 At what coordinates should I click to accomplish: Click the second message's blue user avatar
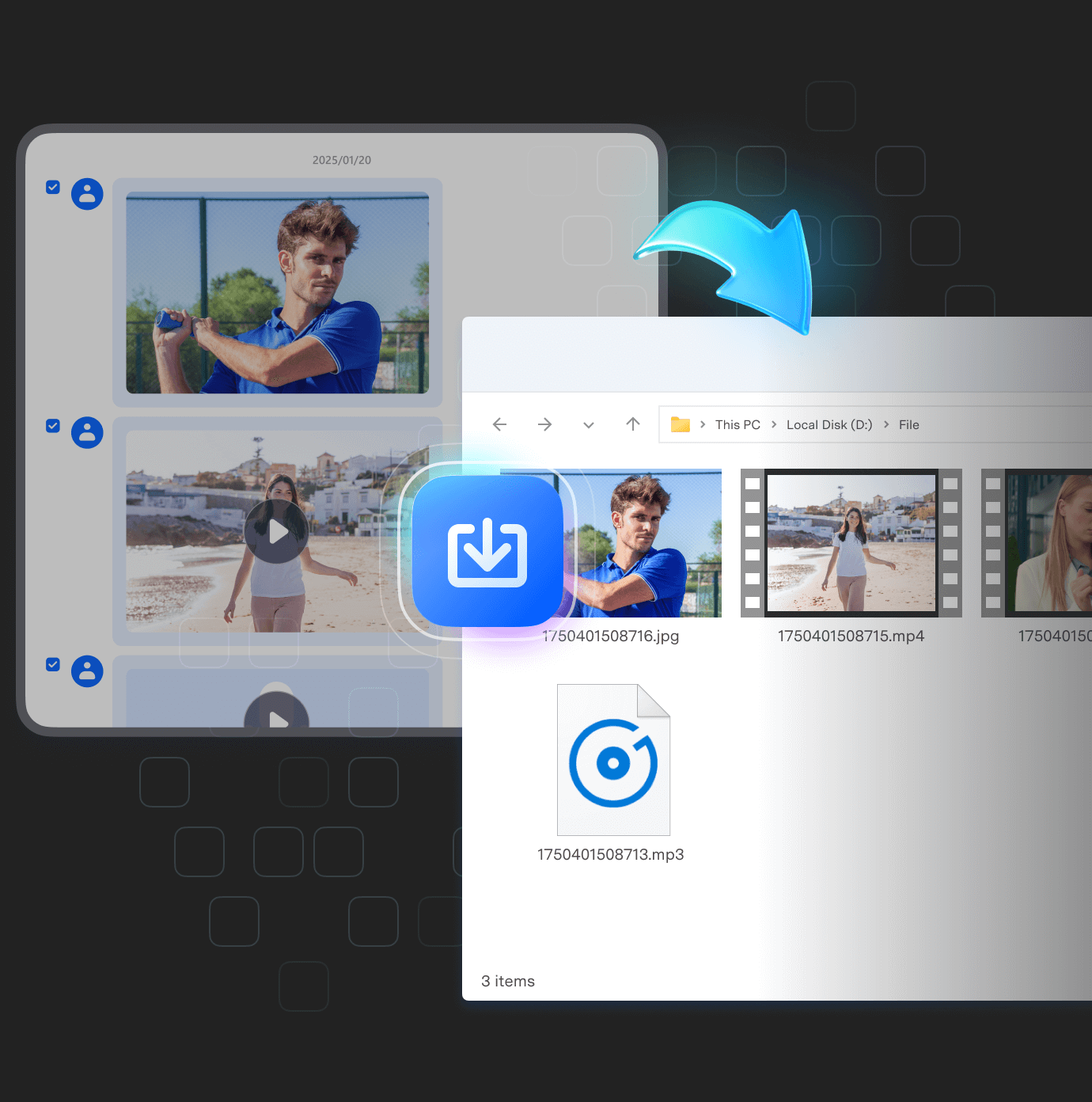click(87, 433)
